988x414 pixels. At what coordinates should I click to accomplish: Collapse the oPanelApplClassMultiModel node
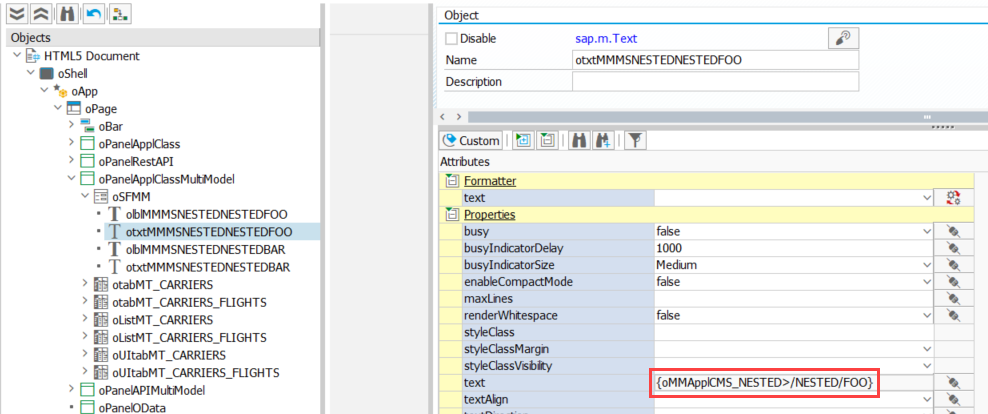coord(71,179)
